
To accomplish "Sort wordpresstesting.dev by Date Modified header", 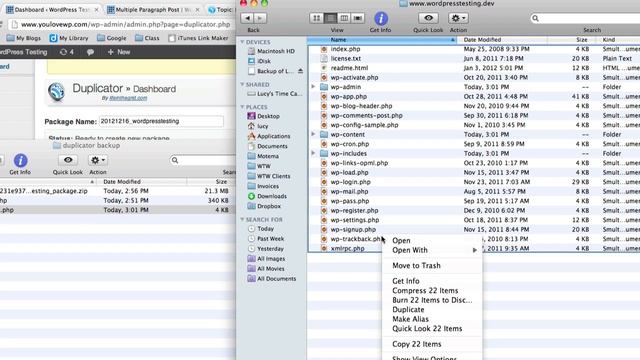I will 502,40.
